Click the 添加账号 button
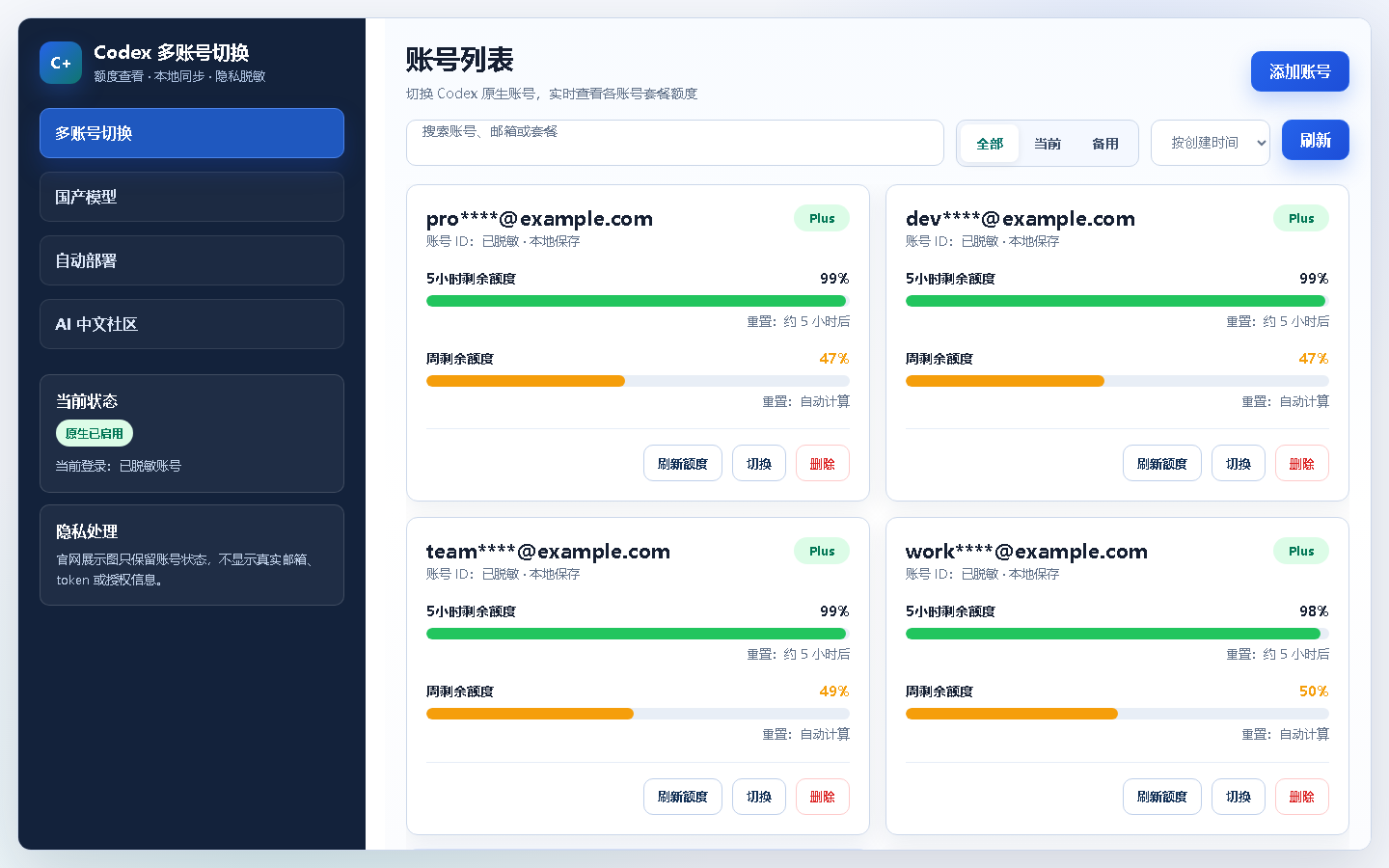The image size is (1389, 868). 1299,71
